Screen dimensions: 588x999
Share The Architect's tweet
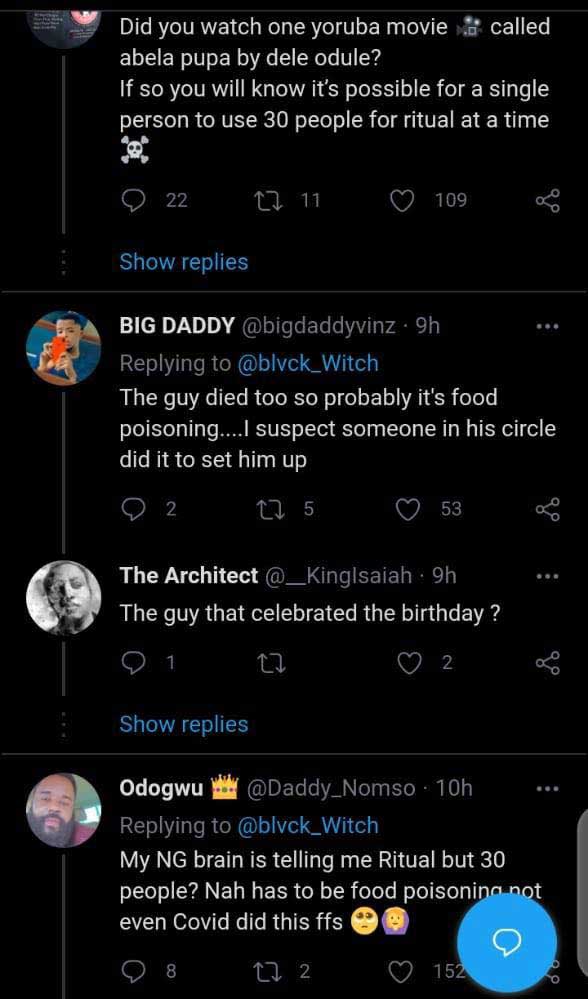coord(548,664)
